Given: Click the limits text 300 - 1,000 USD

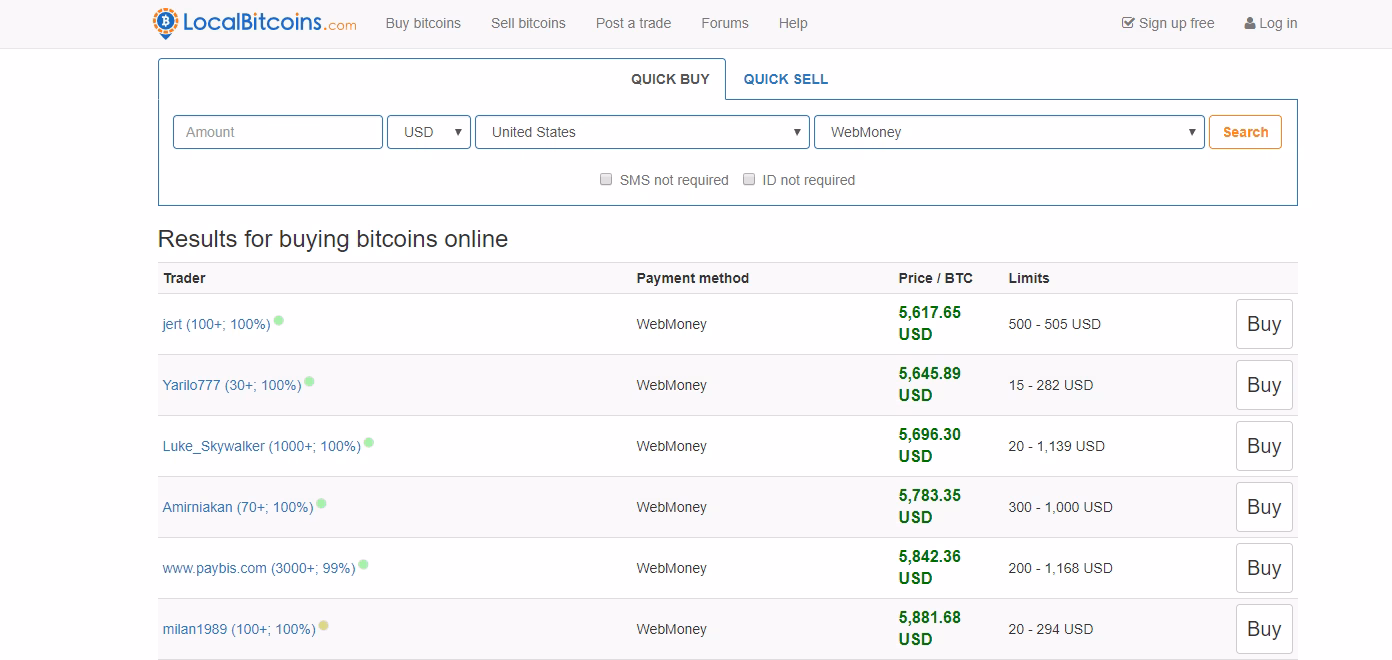Looking at the screenshot, I should coord(1061,507).
